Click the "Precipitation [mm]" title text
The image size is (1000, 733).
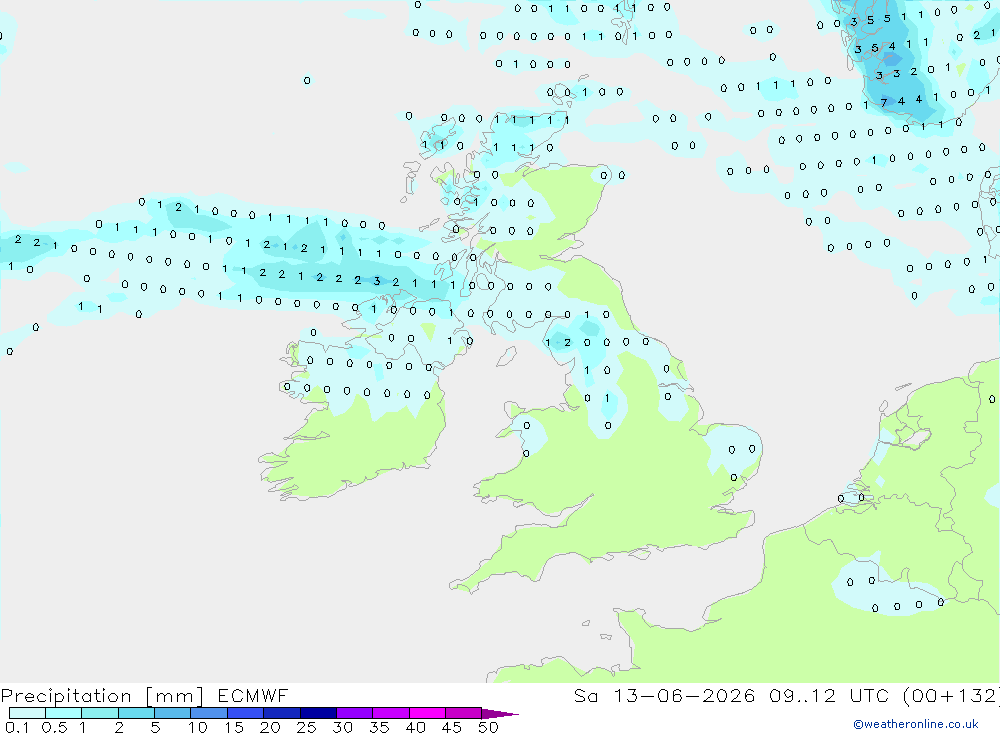tap(103, 696)
